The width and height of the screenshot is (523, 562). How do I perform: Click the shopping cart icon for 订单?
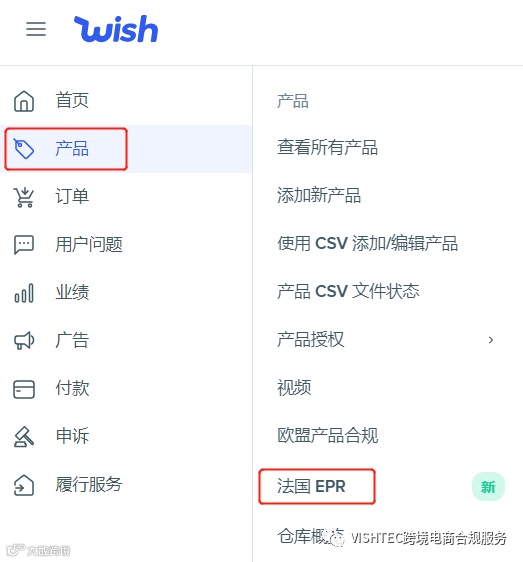[x=24, y=197]
